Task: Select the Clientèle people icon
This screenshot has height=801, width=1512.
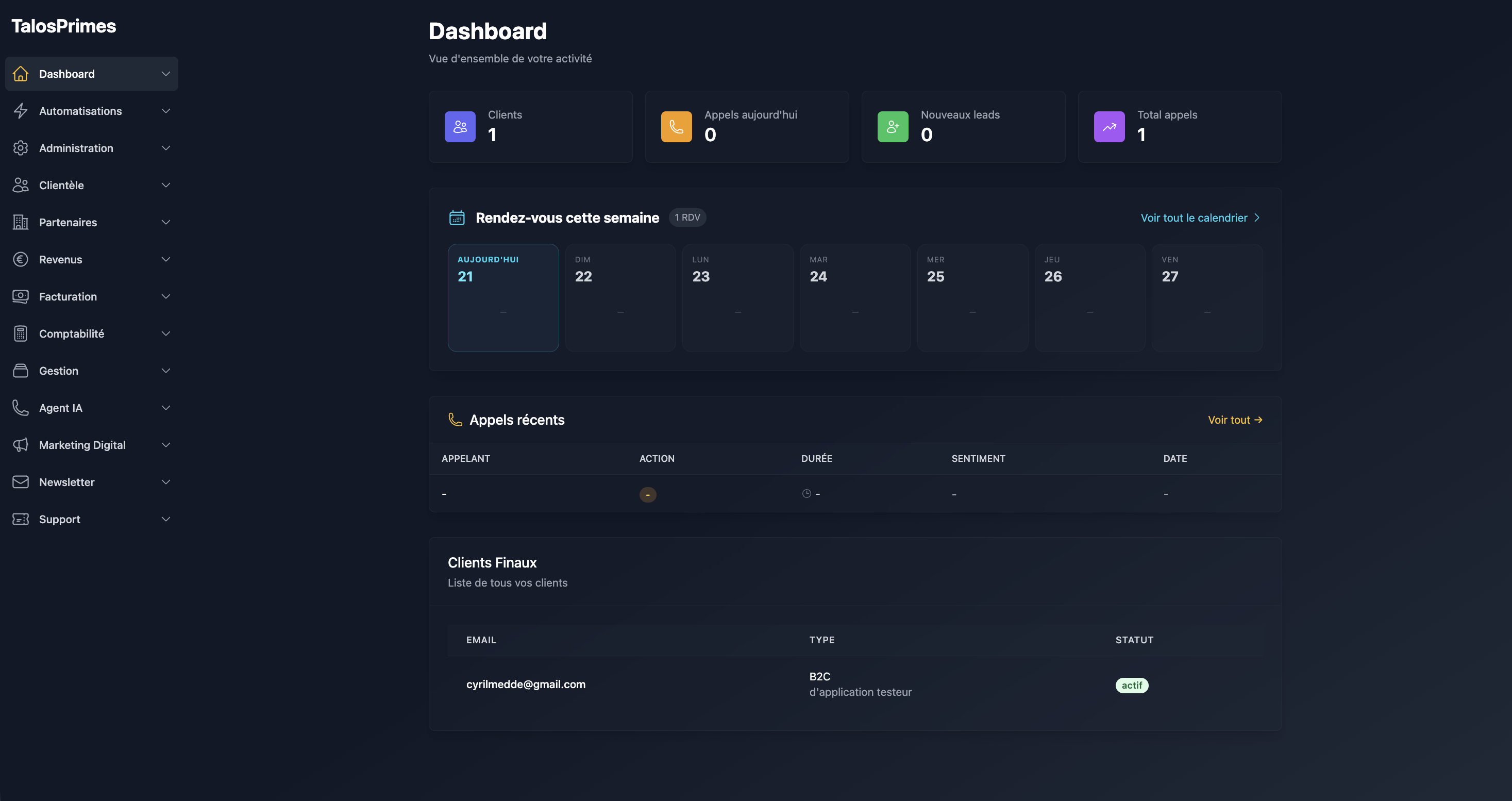Action: coord(21,185)
